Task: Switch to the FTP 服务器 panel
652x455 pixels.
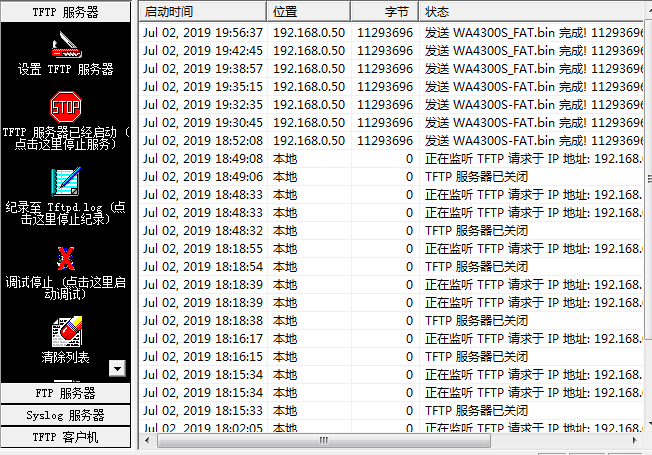Action: pos(66,393)
